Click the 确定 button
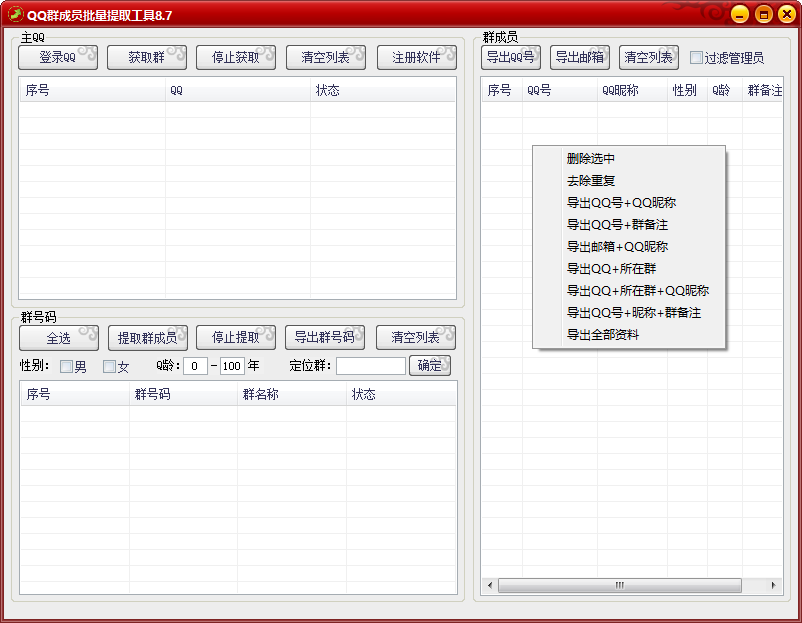Screen dimensions: 802x623 (430, 366)
